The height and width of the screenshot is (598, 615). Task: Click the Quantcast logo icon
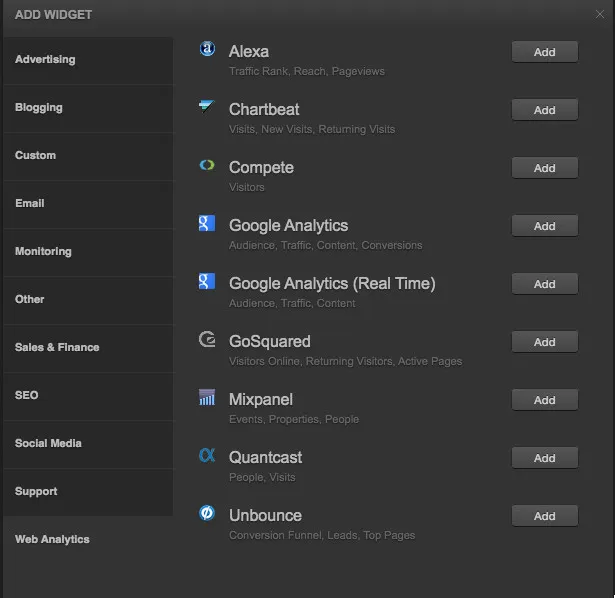click(207, 455)
